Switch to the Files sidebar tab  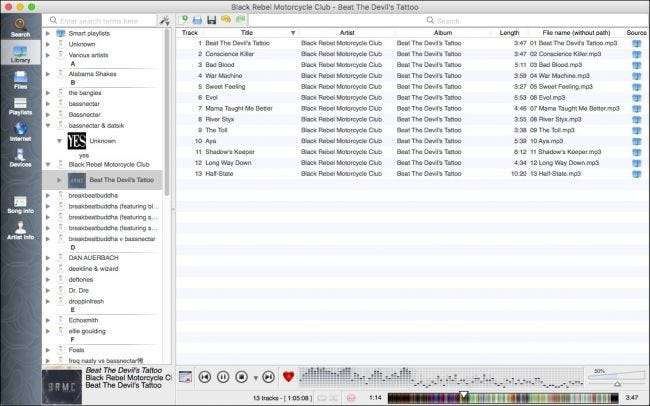coord(20,80)
